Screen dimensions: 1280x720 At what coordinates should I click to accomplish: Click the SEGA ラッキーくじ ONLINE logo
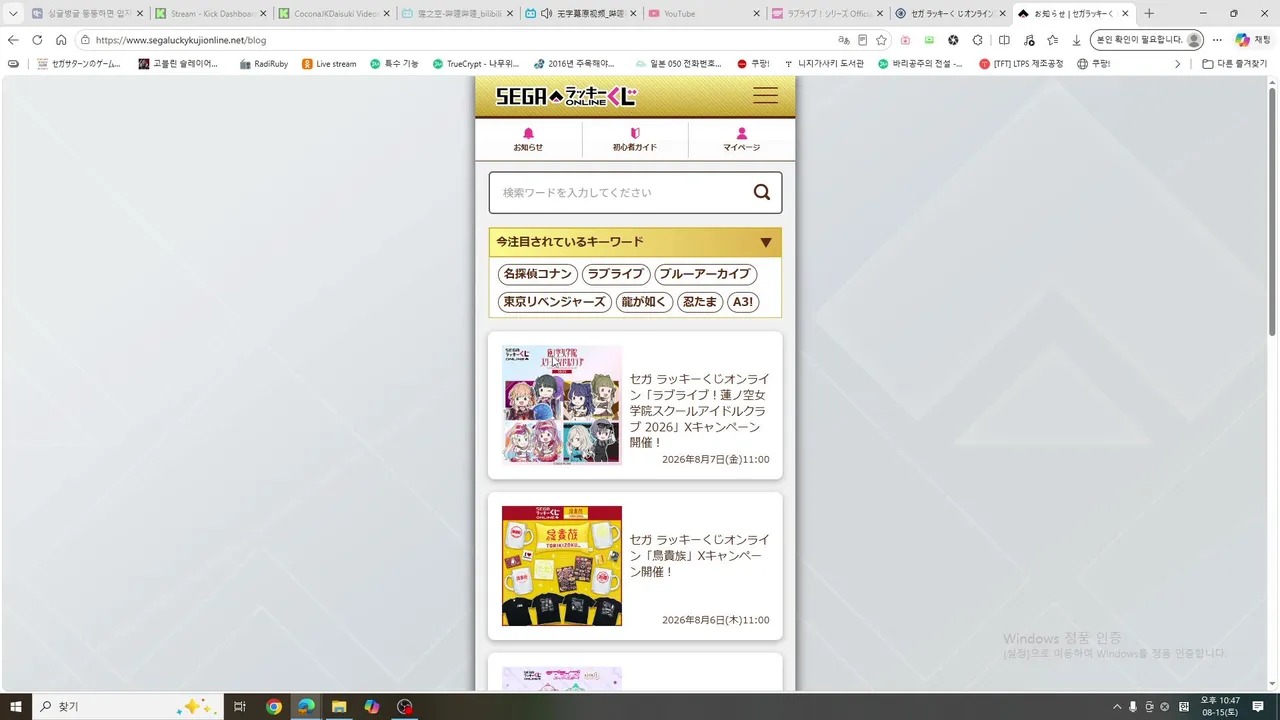[566, 96]
